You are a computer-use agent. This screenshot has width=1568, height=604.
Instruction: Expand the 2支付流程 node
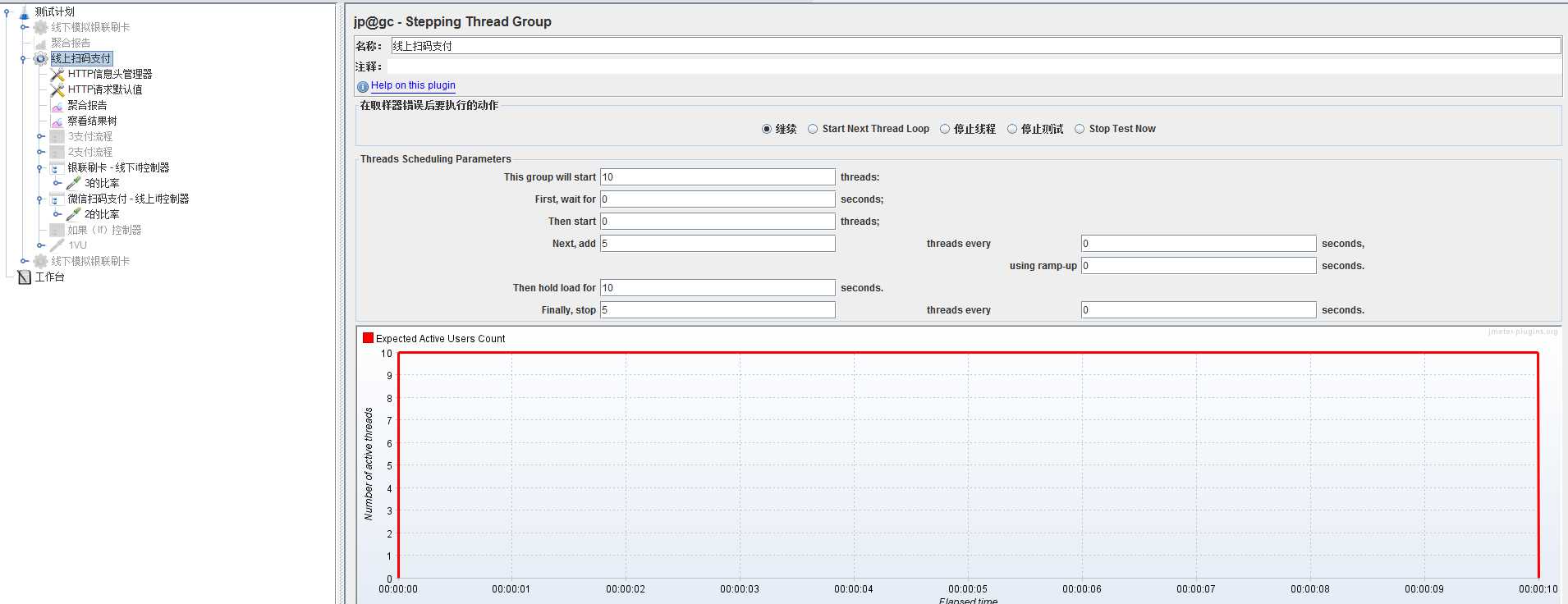point(41,152)
